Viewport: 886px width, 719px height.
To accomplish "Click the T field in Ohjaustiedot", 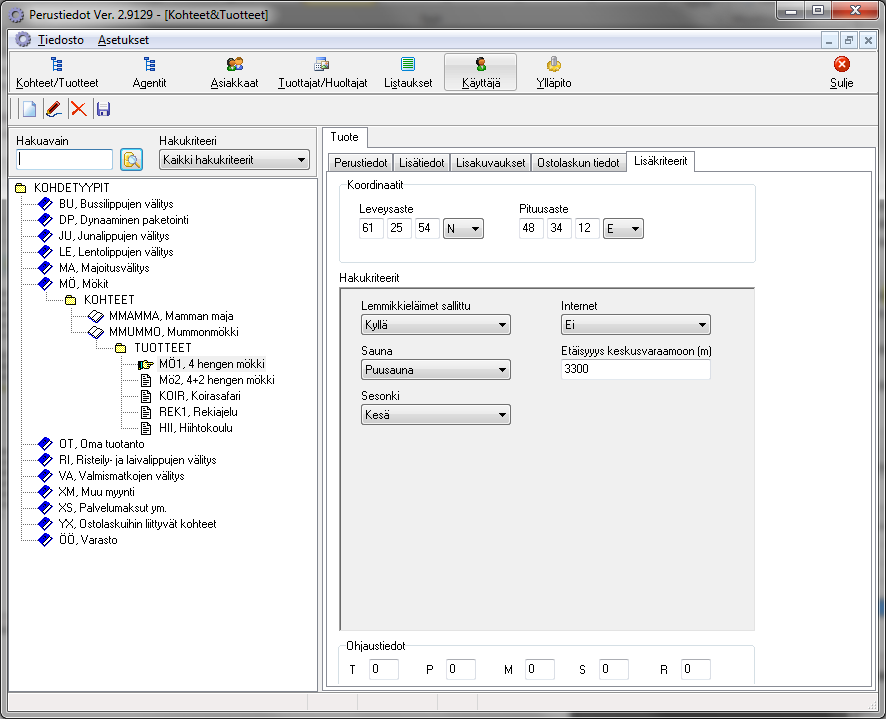I will pyautogui.click(x=384, y=669).
